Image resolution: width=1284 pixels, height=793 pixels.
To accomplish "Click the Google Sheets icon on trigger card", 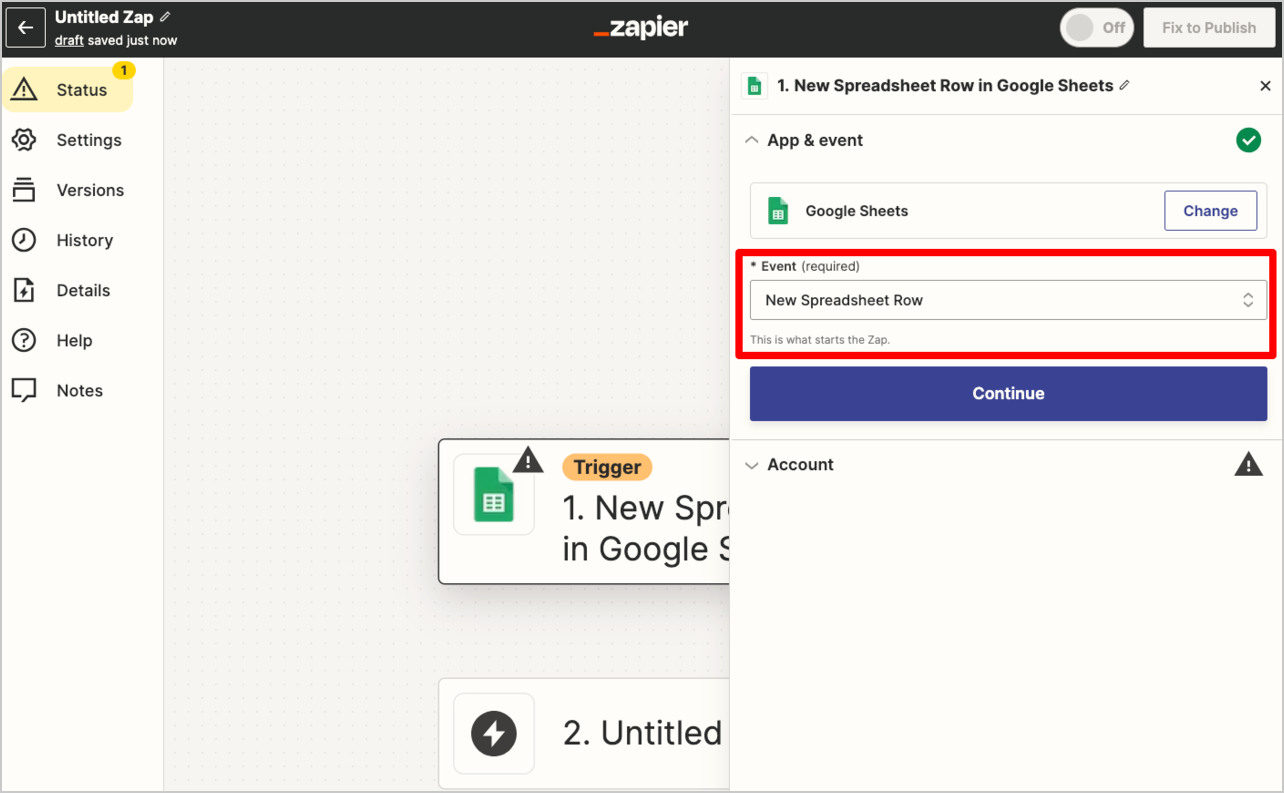I will (494, 496).
